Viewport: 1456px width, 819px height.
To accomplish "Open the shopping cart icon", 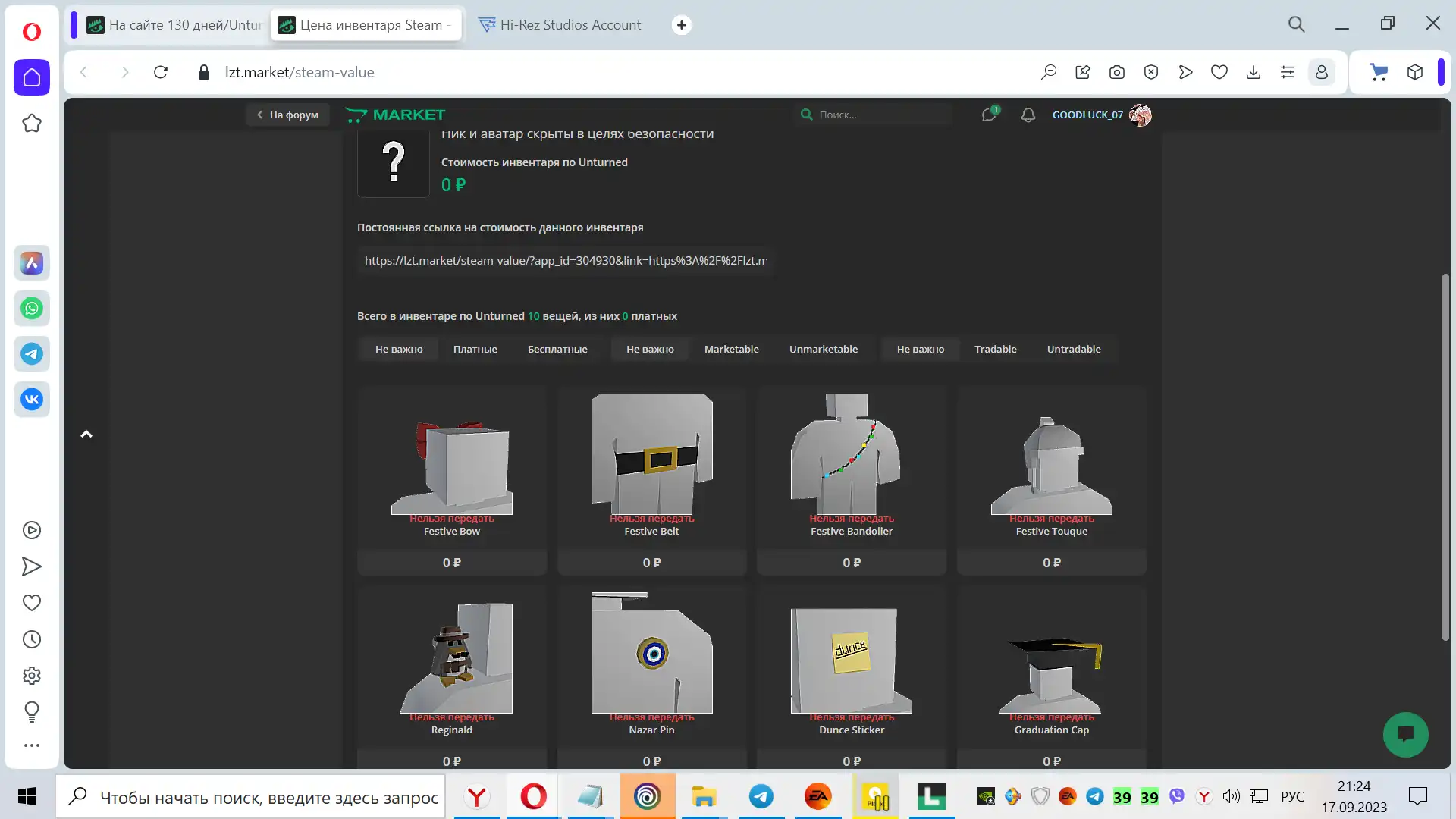I will point(1378,72).
